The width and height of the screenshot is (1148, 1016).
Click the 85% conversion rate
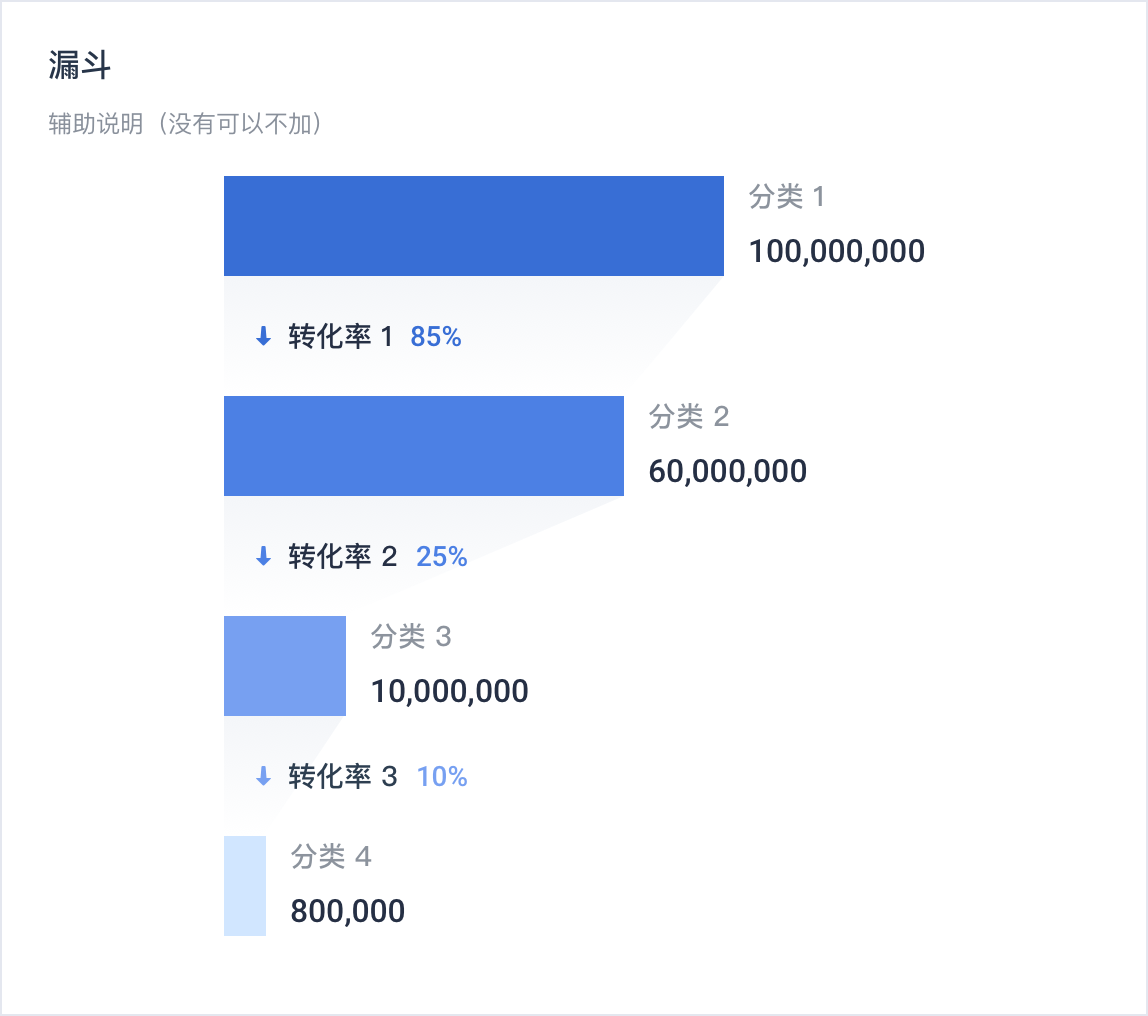[x=436, y=337]
